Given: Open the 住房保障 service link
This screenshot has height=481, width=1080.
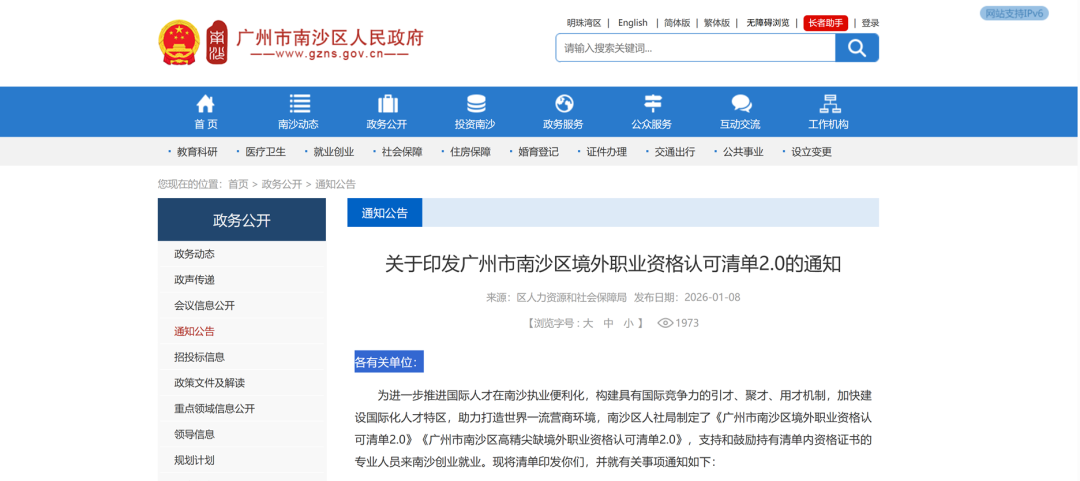Looking at the screenshot, I should [470, 152].
